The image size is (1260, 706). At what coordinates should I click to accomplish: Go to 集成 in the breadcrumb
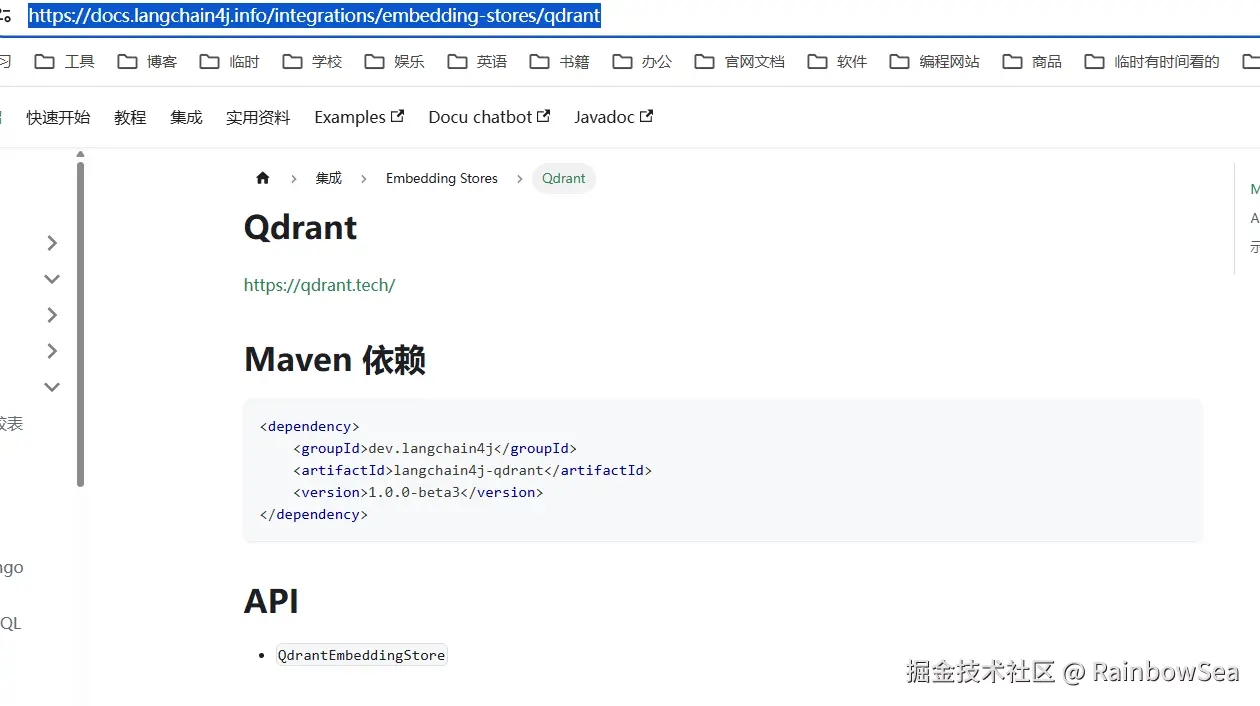(329, 178)
